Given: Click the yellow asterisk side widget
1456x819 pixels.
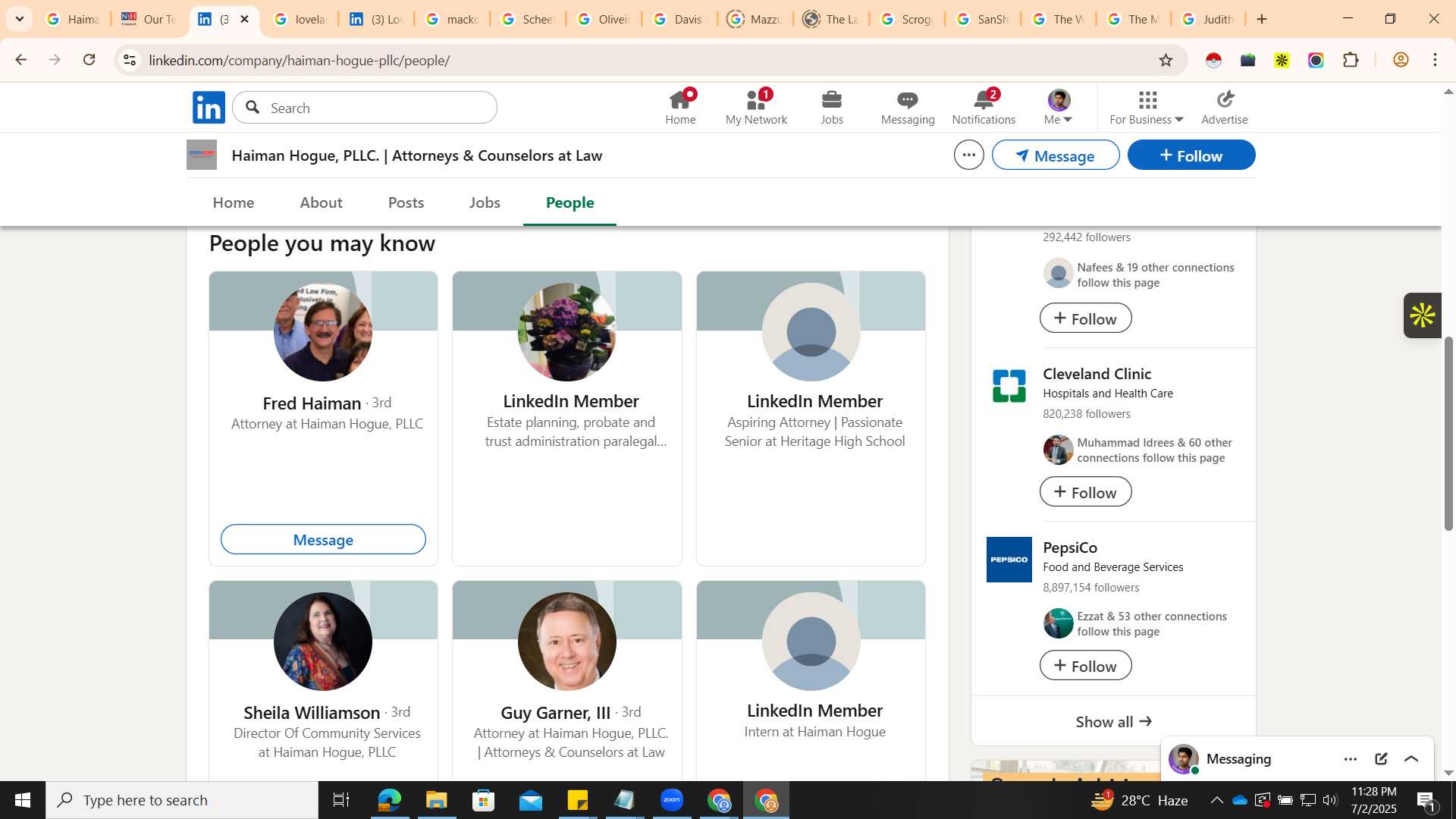Looking at the screenshot, I should point(1422,315).
